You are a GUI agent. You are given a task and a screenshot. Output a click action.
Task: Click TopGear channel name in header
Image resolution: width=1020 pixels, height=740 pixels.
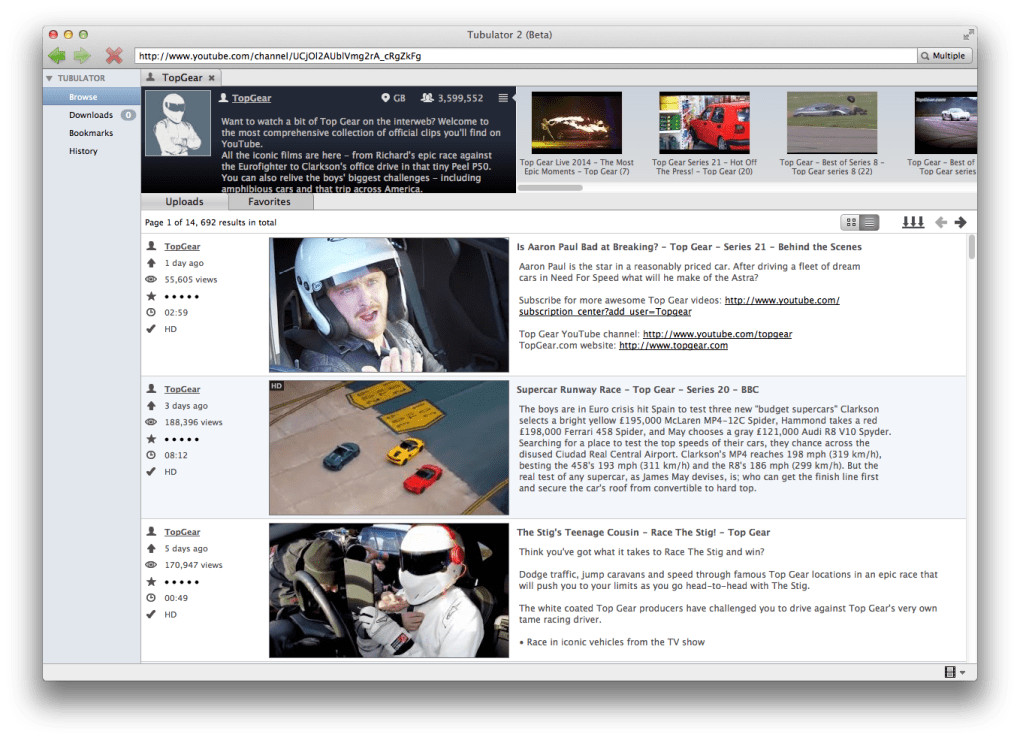click(251, 98)
